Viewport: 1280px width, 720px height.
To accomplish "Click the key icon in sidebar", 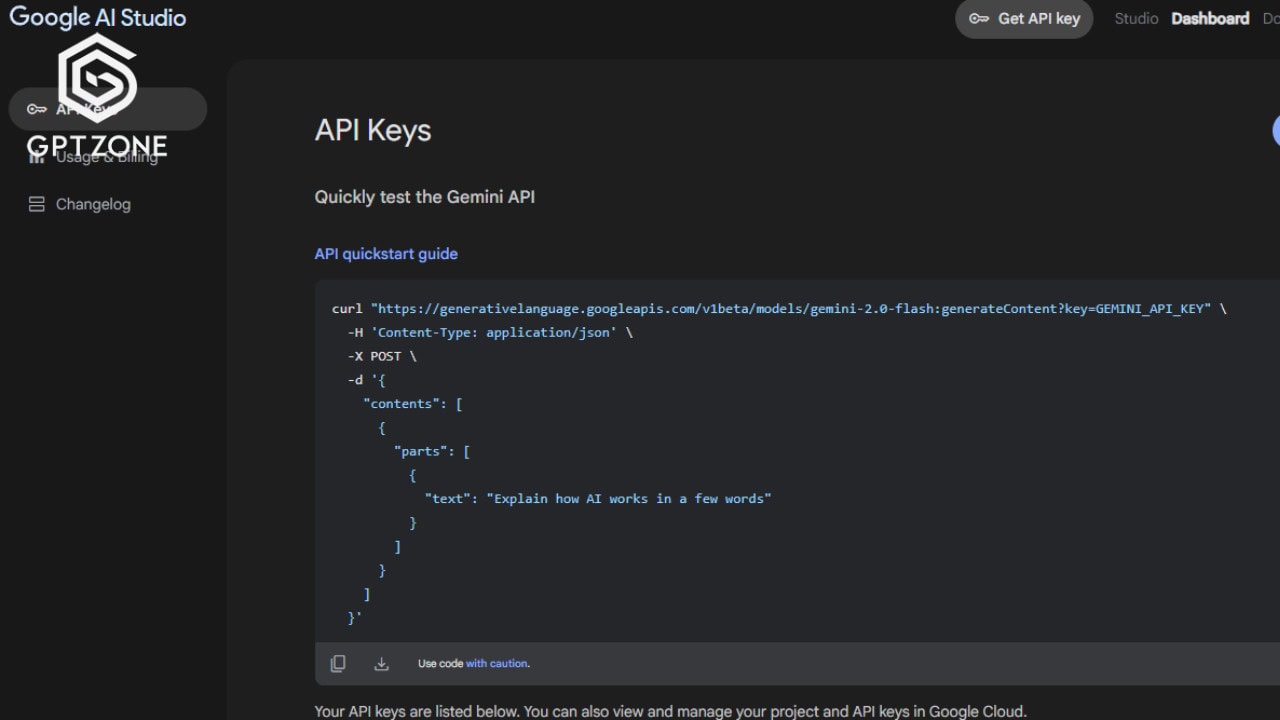I will coord(37,109).
